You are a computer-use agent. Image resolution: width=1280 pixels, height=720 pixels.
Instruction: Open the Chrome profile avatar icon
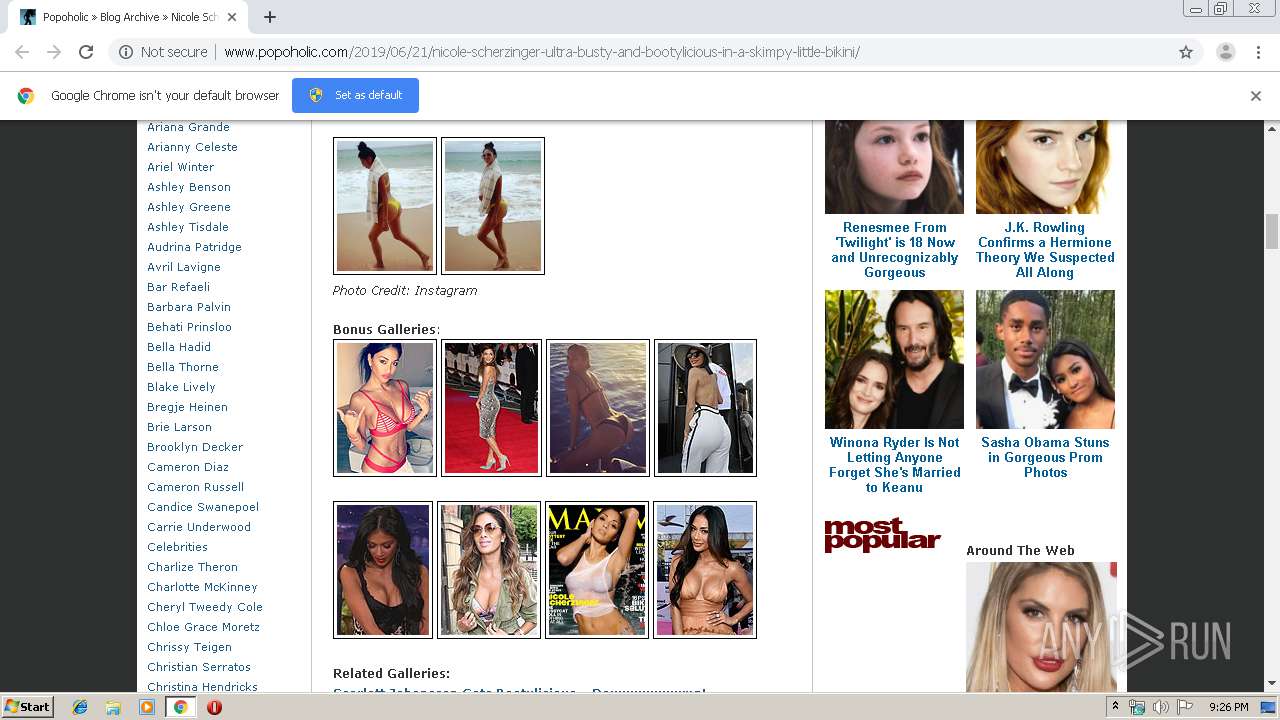click(1225, 52)
